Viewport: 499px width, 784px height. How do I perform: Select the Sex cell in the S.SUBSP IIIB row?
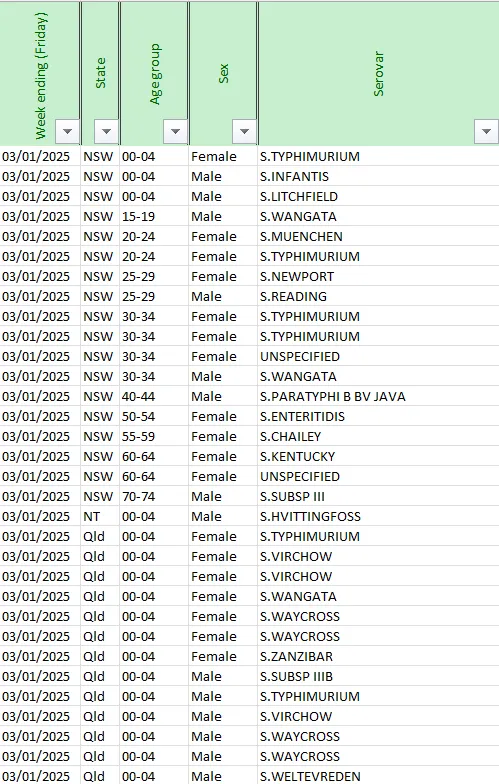[223, 676]
